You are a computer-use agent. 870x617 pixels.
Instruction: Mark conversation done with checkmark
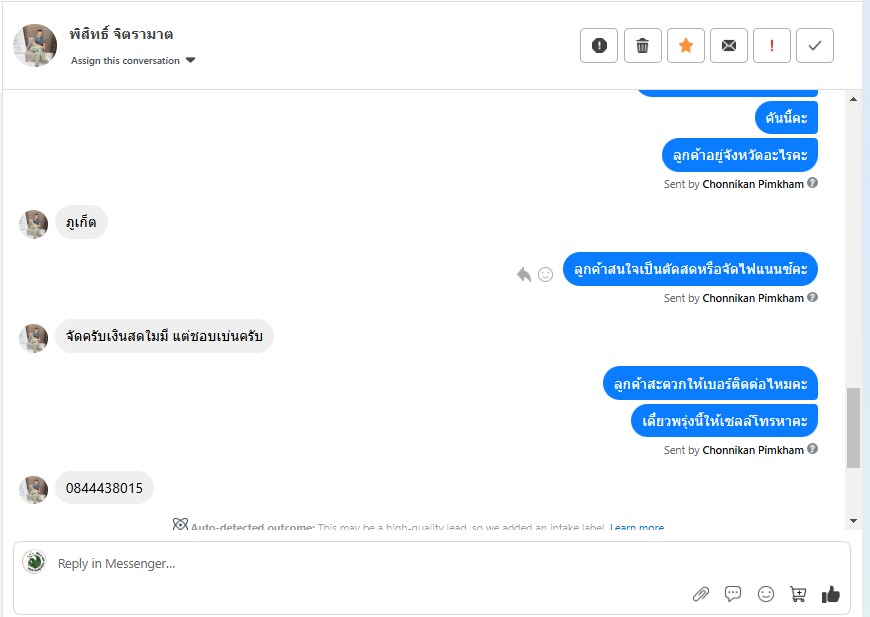[815, 46]
